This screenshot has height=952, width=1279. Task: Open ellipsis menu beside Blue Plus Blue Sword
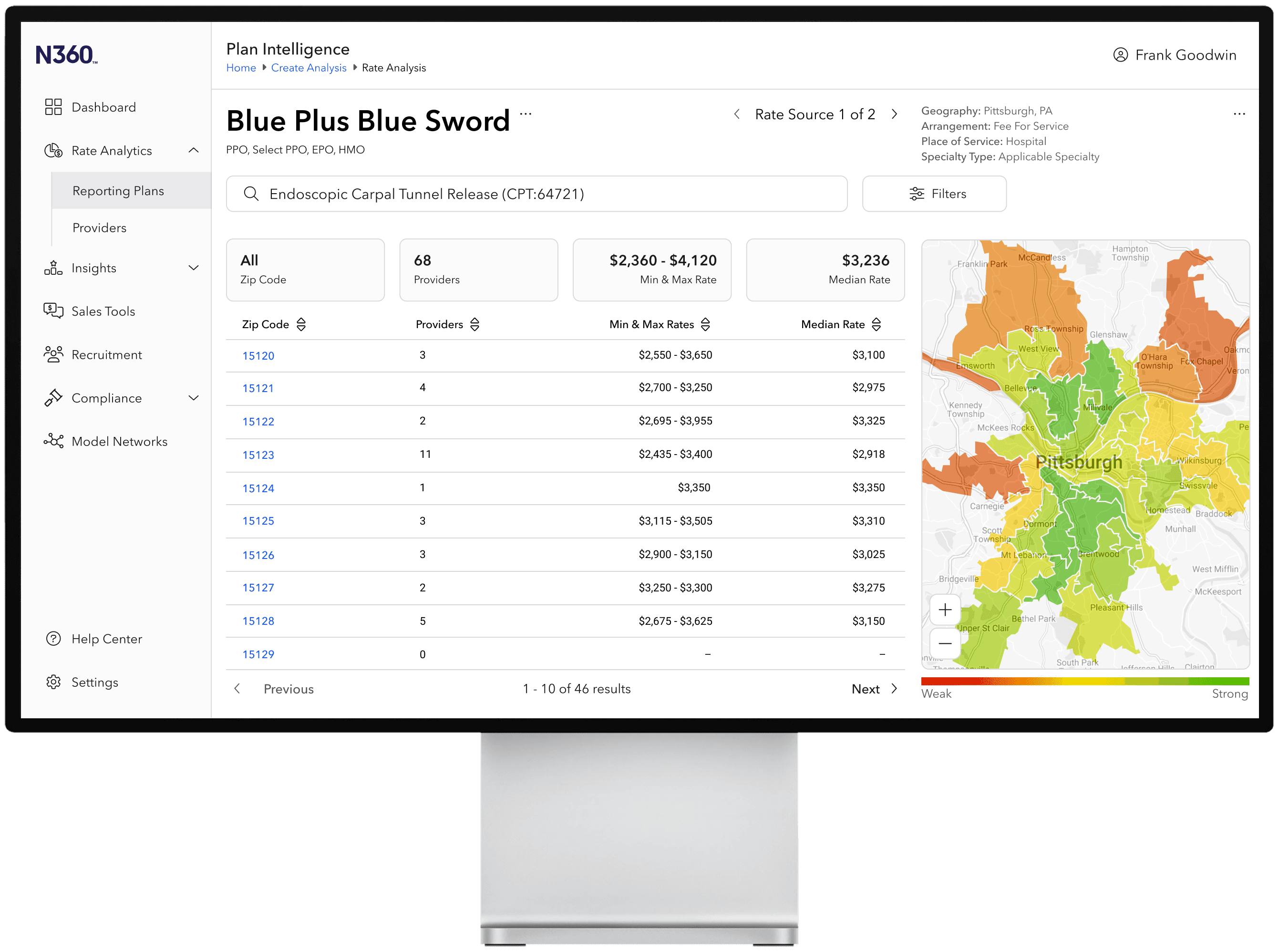pos(526,114)
